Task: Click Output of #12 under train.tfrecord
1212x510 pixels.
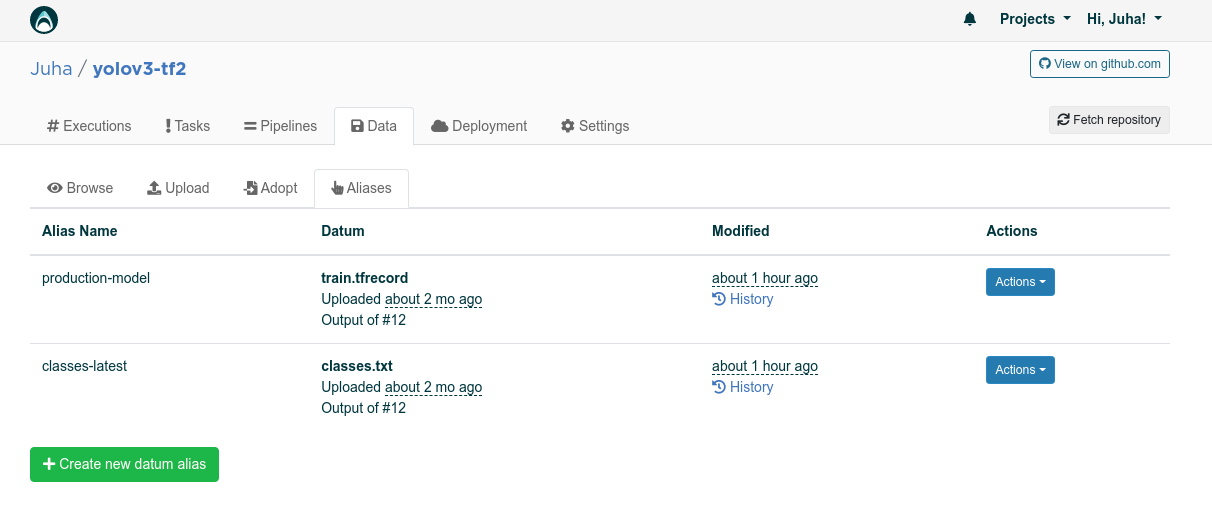Action: [363, 320]
